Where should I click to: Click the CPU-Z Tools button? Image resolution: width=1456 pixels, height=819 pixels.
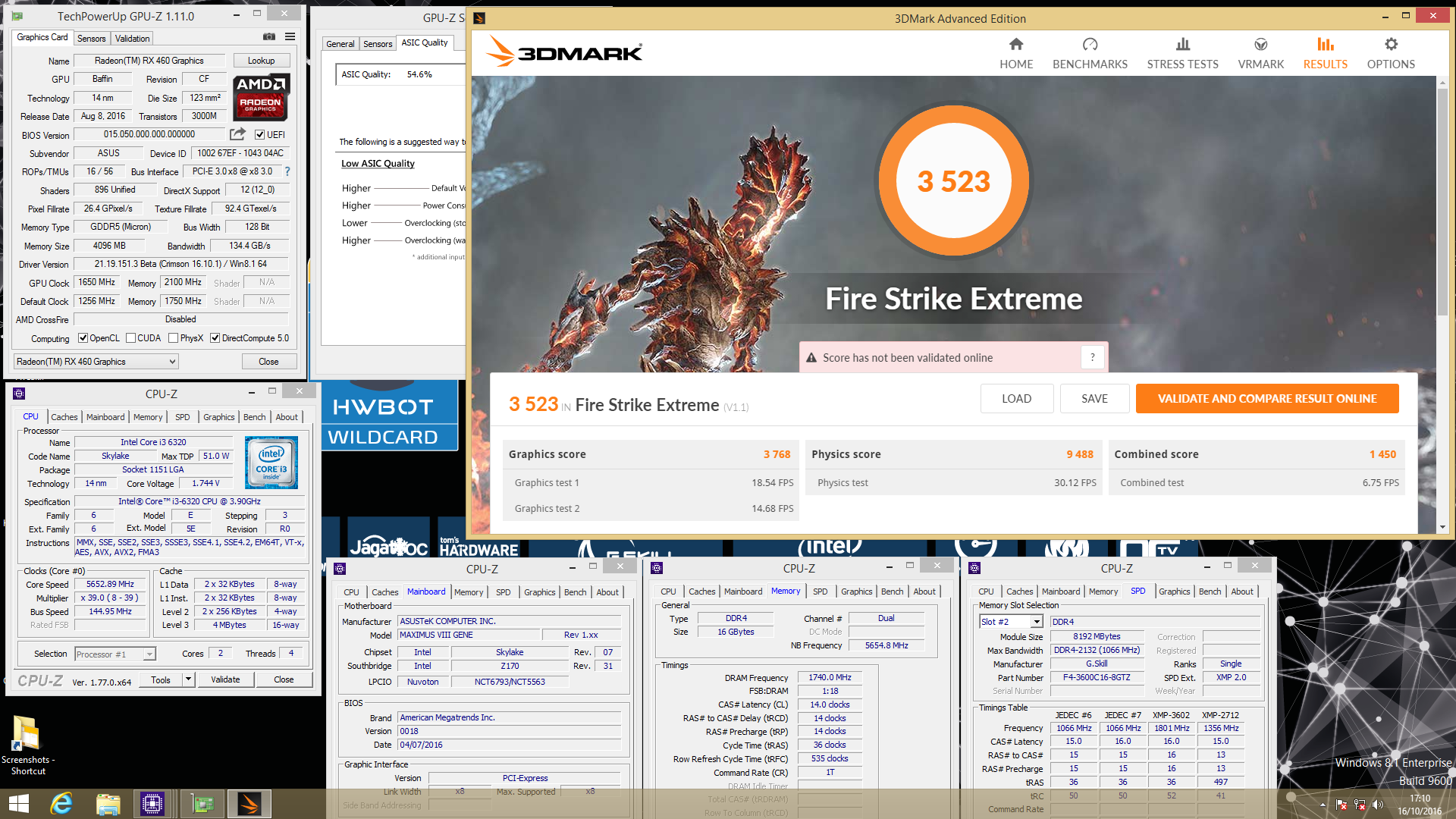tap(161, 679)
